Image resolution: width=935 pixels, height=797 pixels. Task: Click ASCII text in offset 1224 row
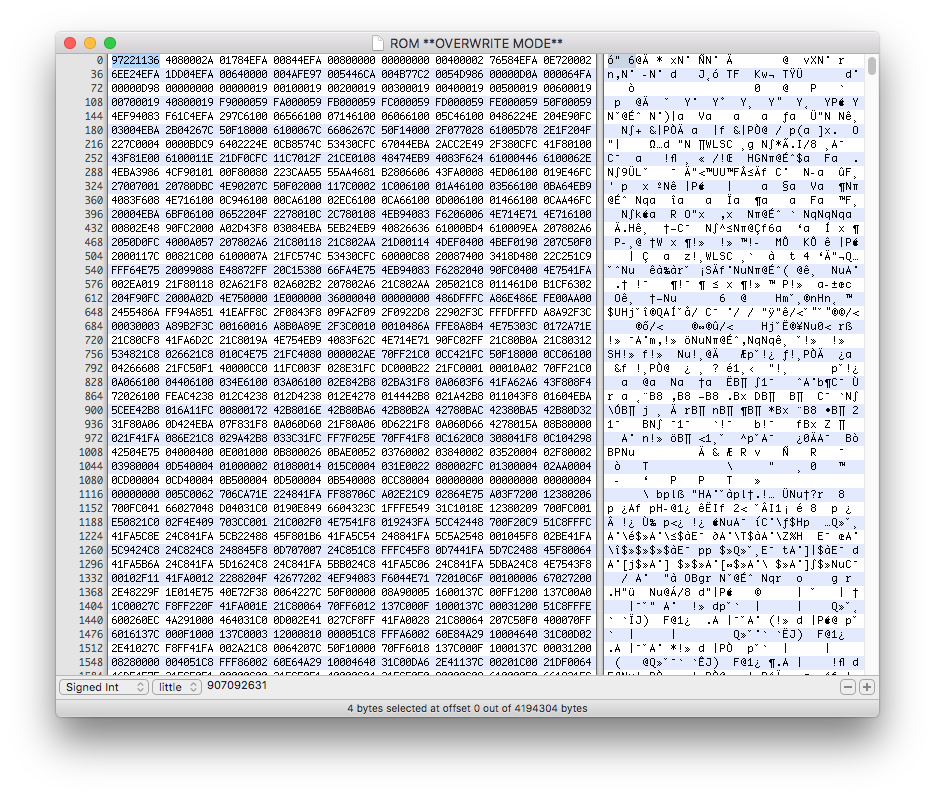(x=733, y=536)
